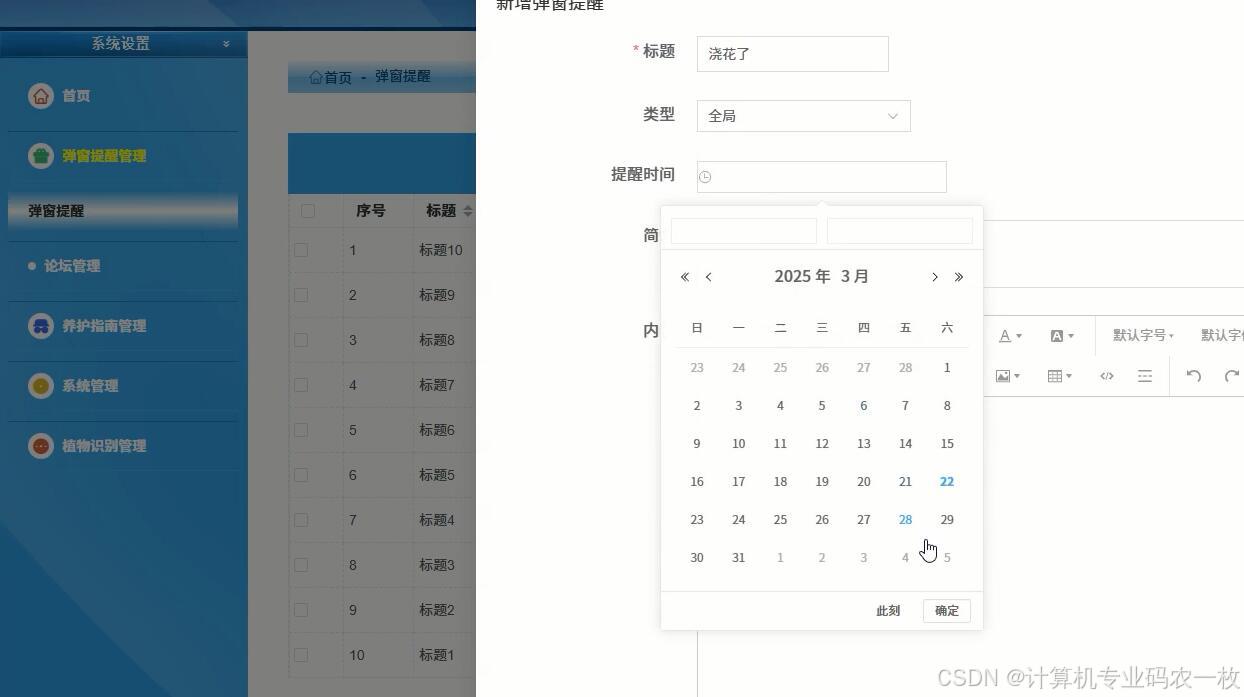Click the insert table icon
The image size is (1244, 697).
point(1059,376)
